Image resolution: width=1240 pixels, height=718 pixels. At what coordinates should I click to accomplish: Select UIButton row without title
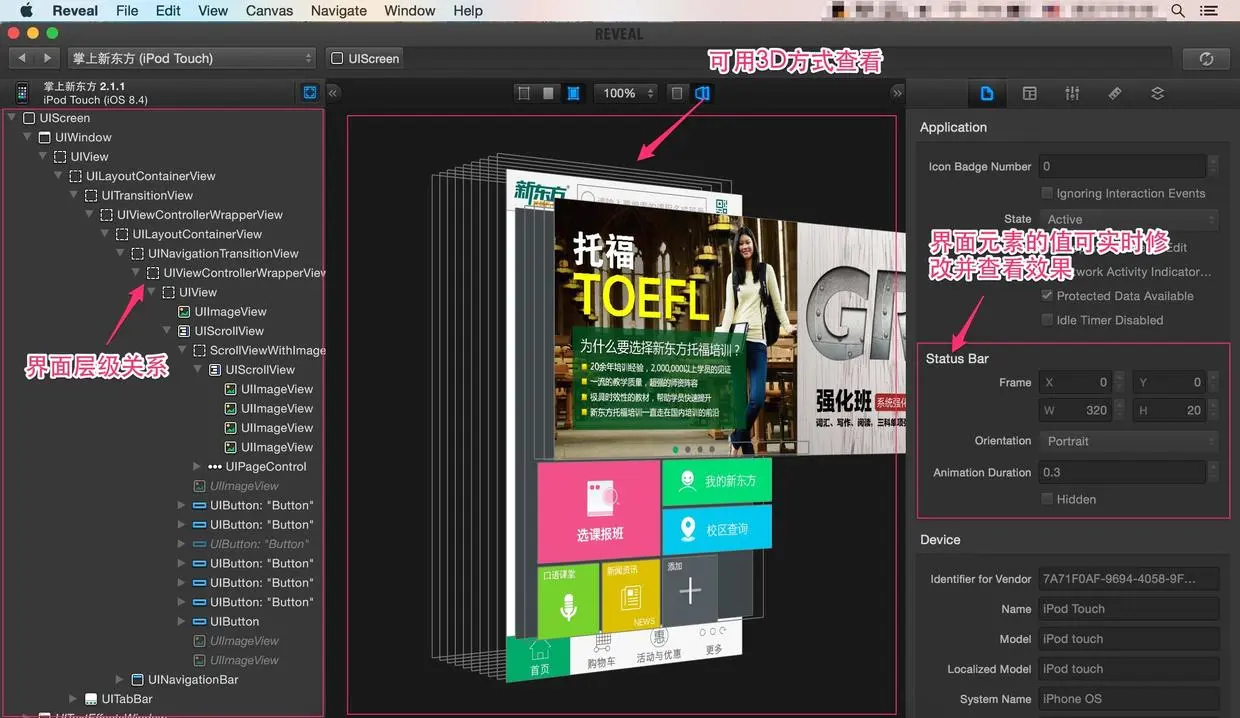coord(226,622)
